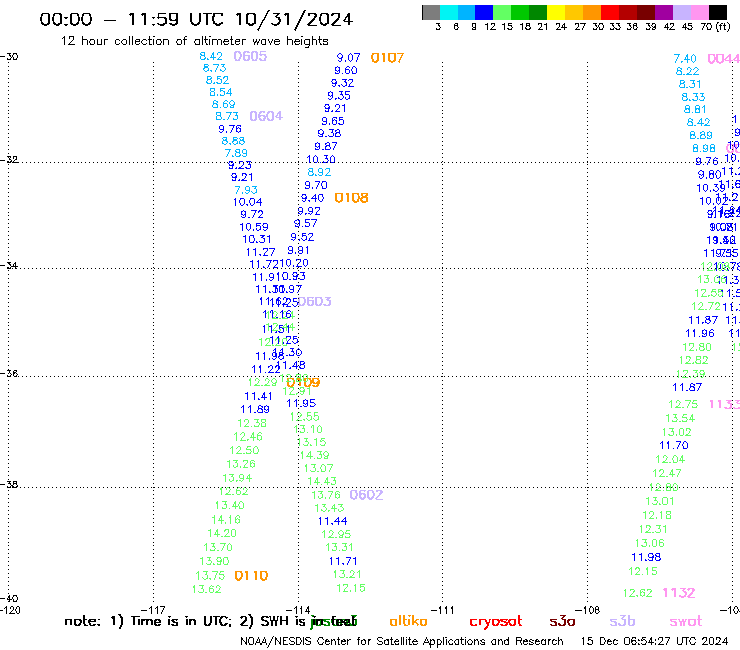Click the title date '10/31/2024'

pyautogui.click(x=294, y=19)
